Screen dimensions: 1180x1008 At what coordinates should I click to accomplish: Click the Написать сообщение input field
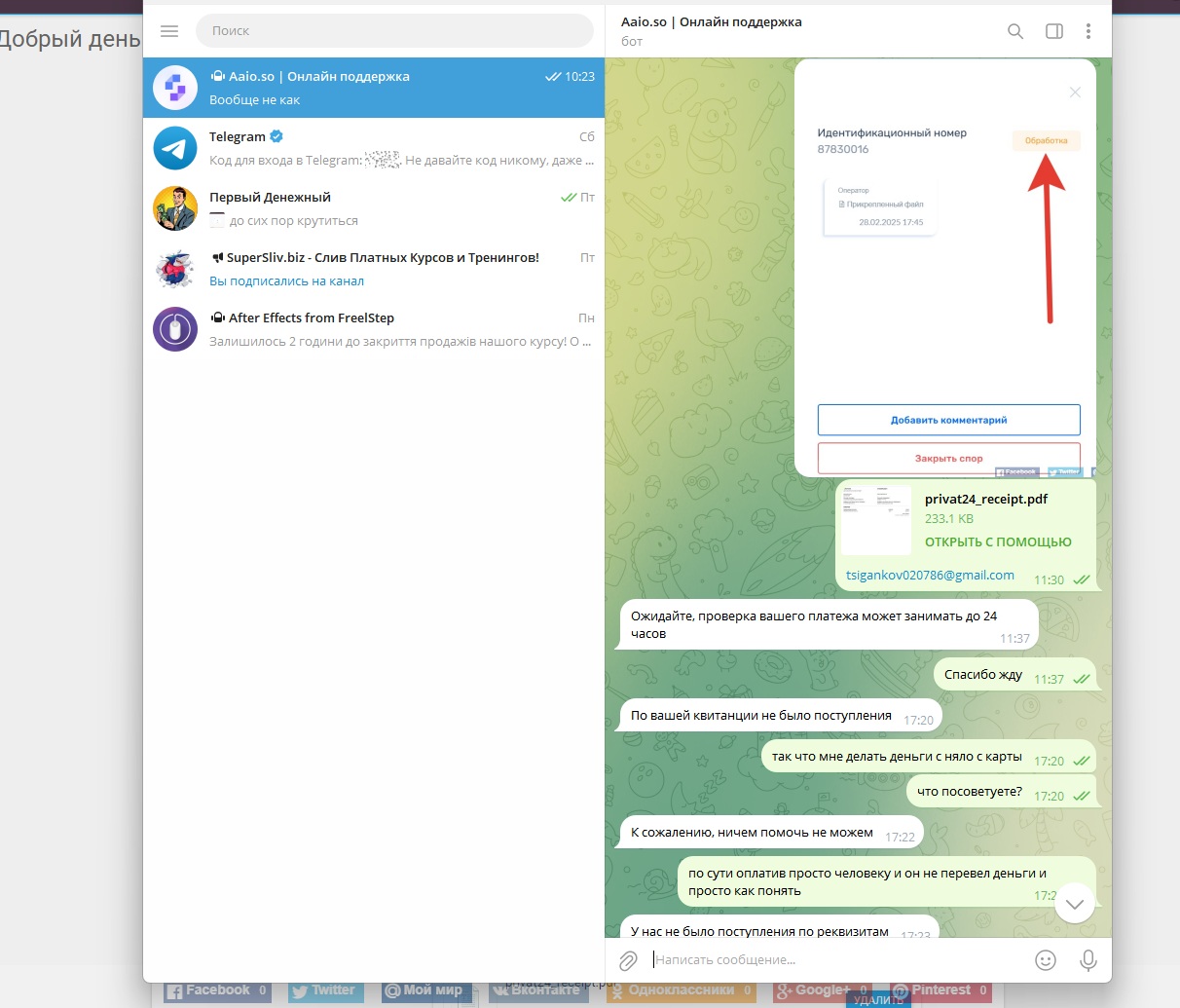point(837,959)
